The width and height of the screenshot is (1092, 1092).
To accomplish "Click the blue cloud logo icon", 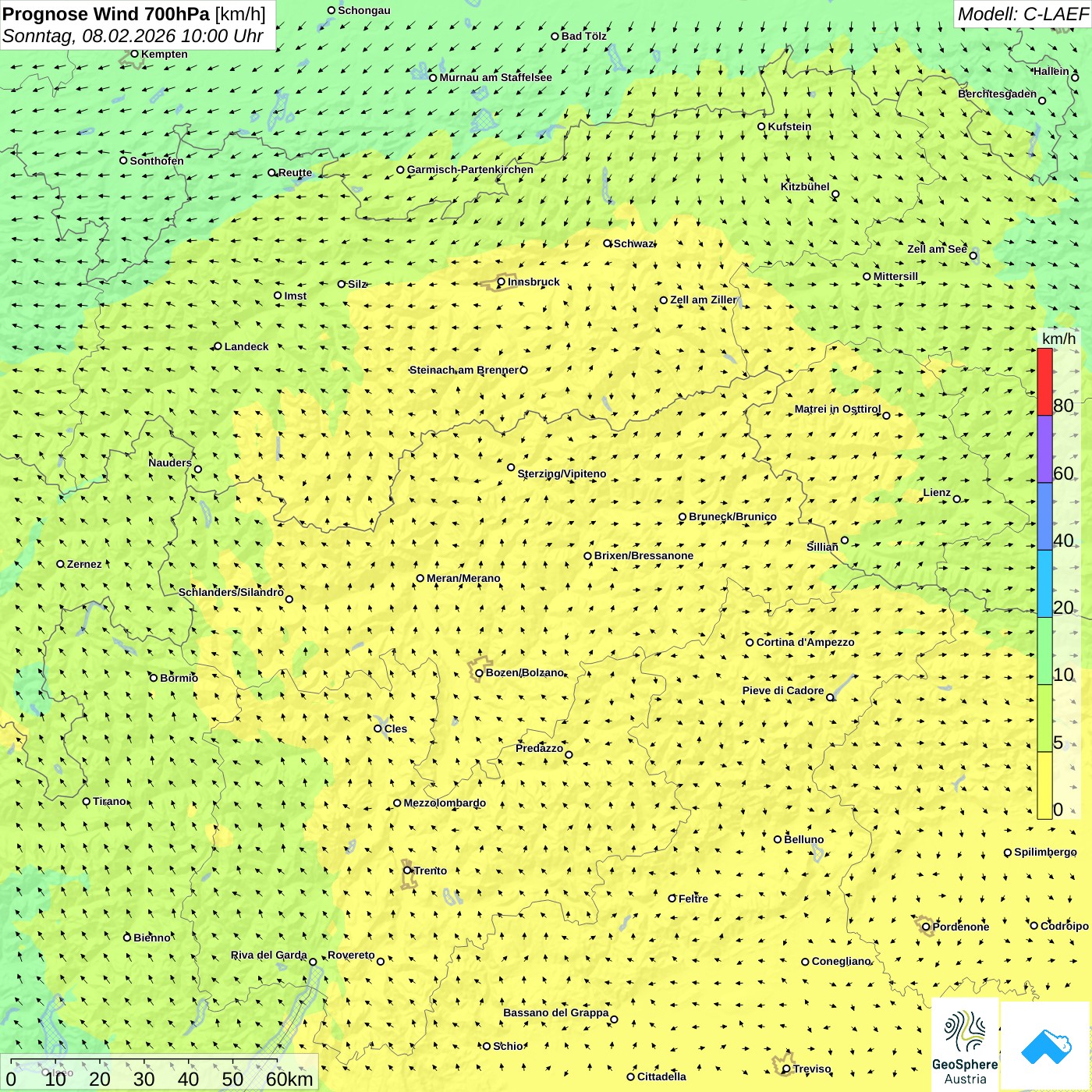I will click(1046, 1047).
